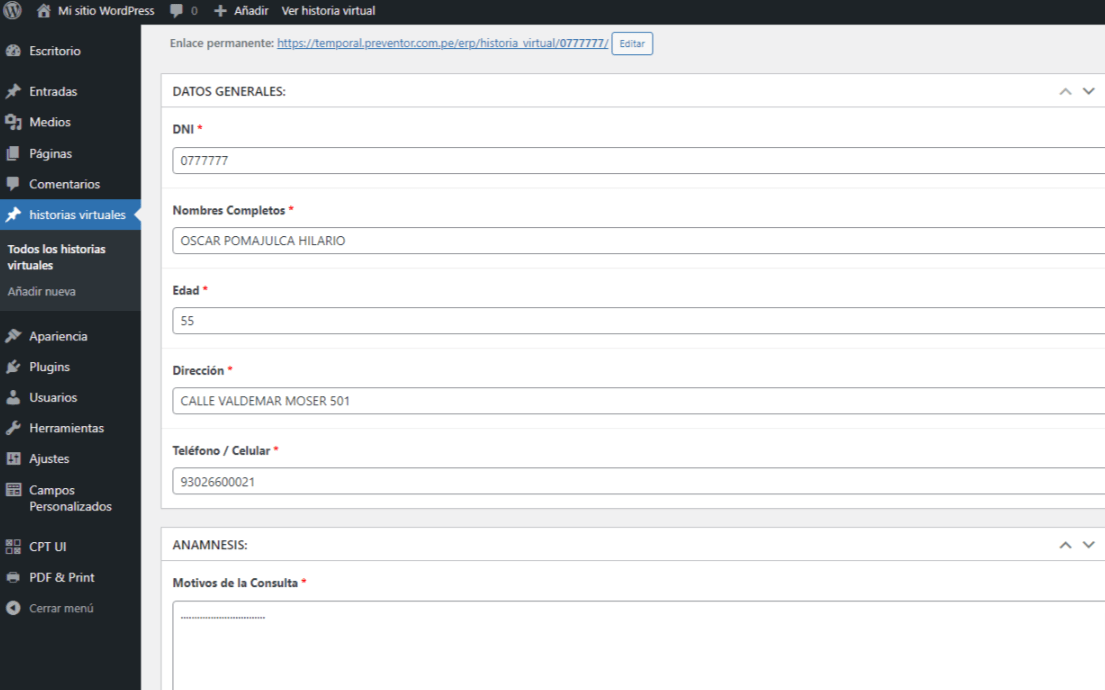Click the Páginas pages icon
1105x690 pixels.
[x=13, y=153]
